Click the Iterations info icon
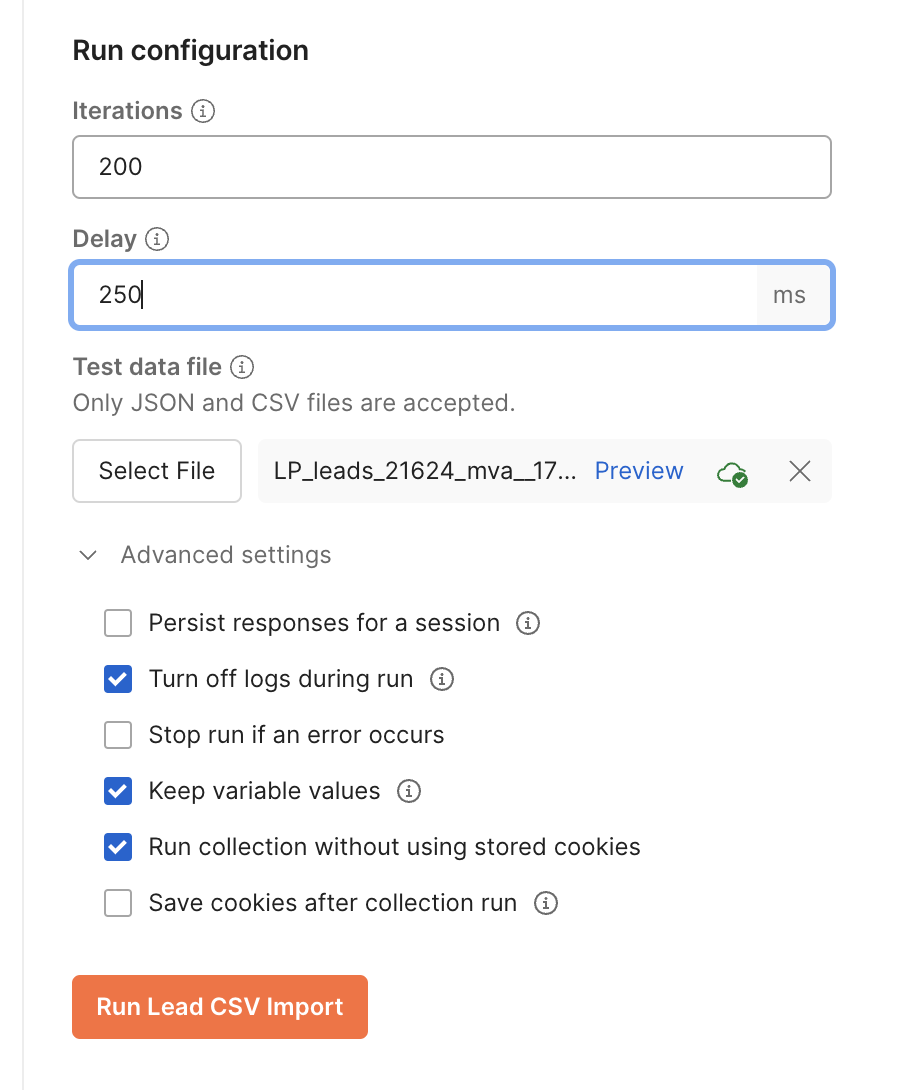Image resolution: width=916 pixels, height=1090 pixels. point(203,111)
